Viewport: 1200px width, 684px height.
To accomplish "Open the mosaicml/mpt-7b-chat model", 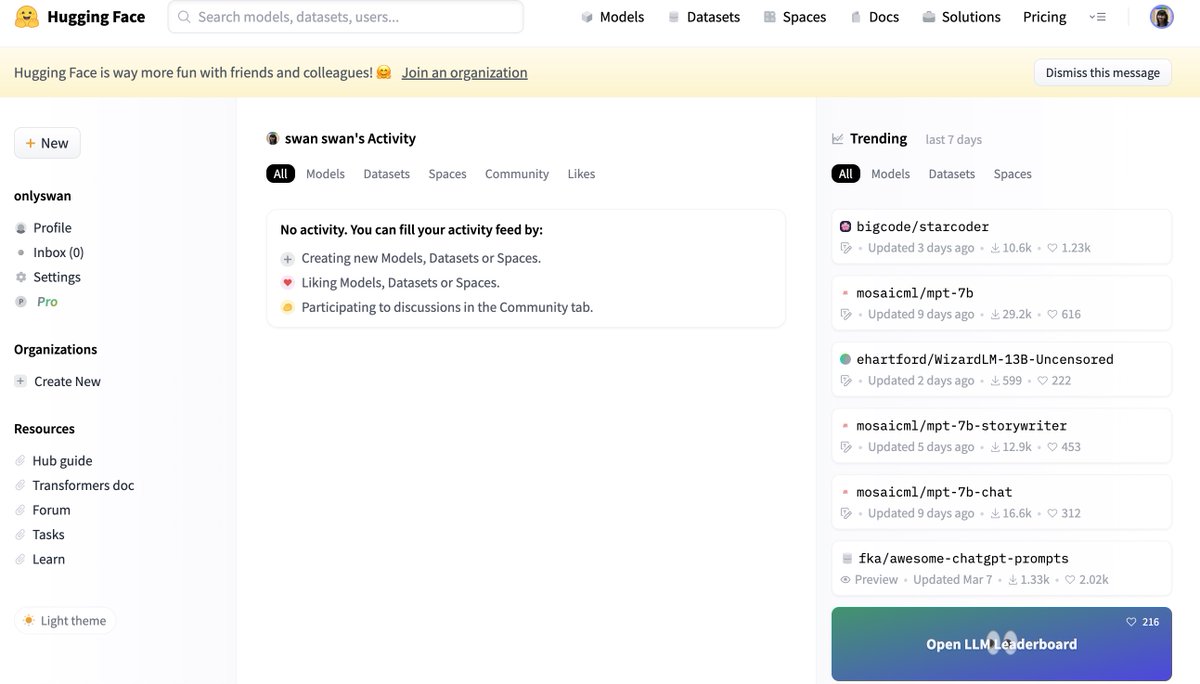I will [1001, 502].
